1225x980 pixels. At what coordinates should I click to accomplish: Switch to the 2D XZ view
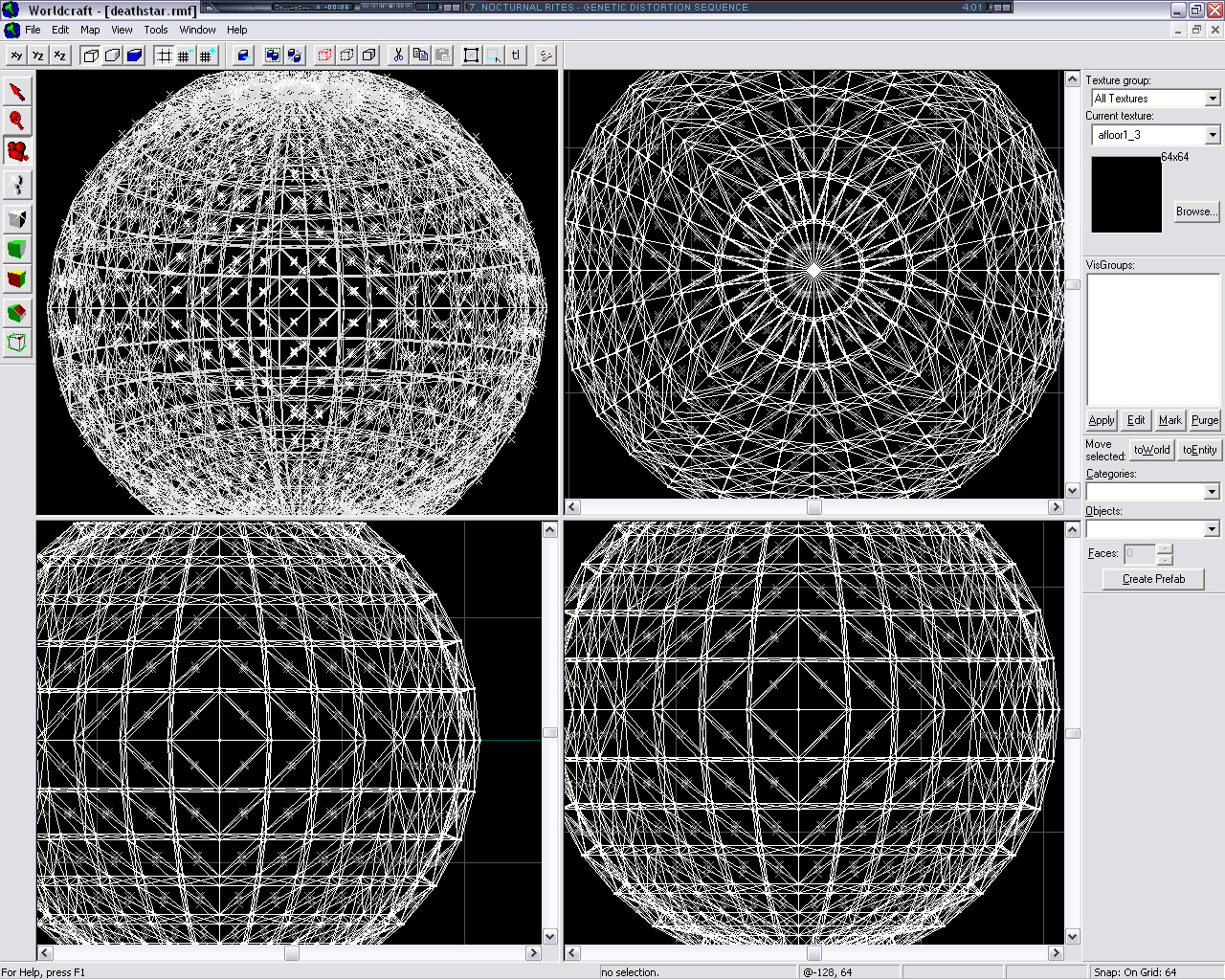[x=60, y=56]
